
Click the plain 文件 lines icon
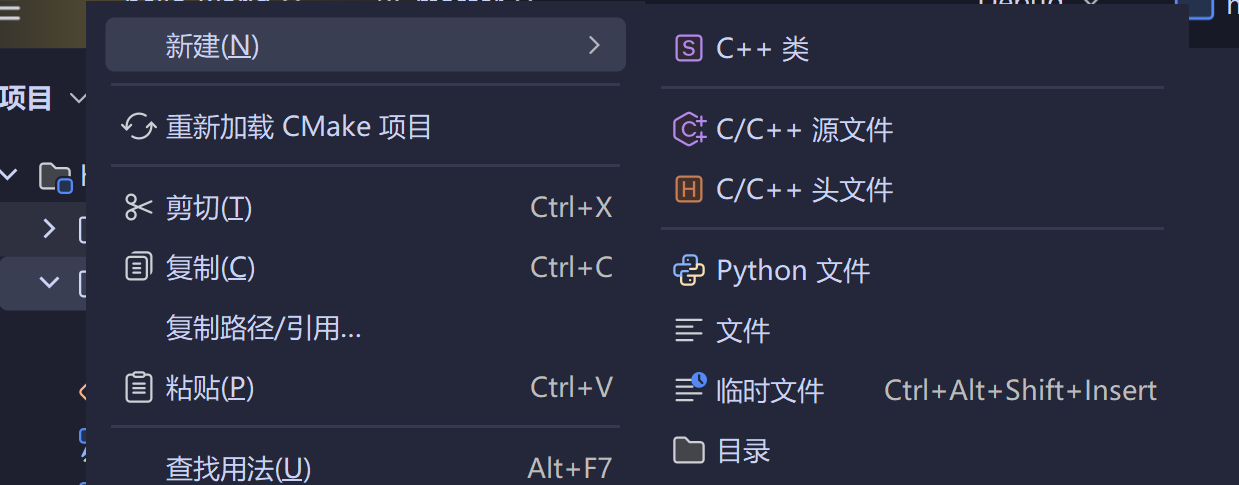click(x=689, y=330)
